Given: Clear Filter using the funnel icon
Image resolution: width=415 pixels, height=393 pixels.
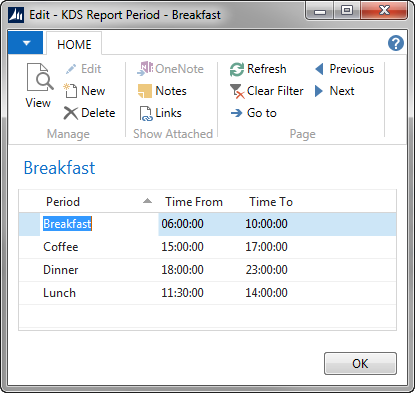Looking at the screenshot, I should (237, 91).
